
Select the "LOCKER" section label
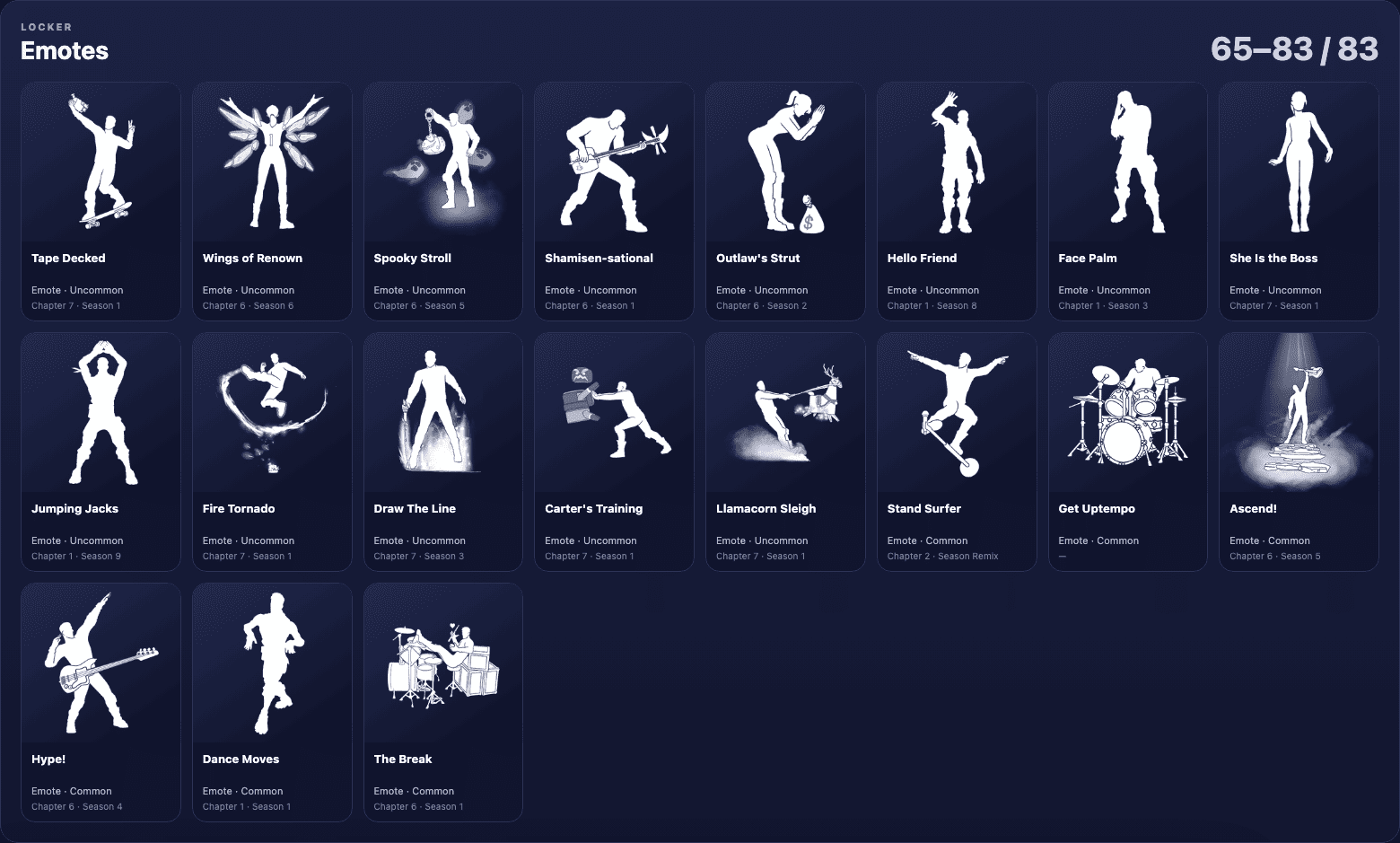click(x=47, y=27)
